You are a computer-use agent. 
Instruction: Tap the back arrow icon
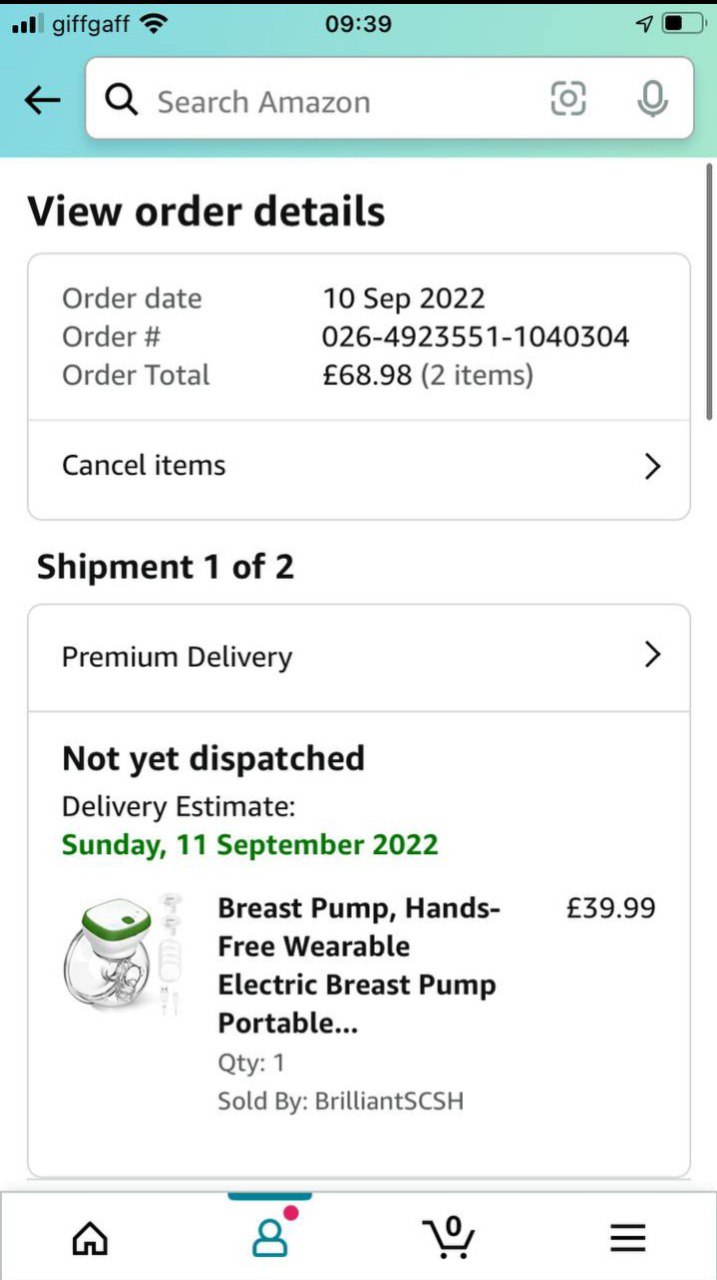(42, 100)
